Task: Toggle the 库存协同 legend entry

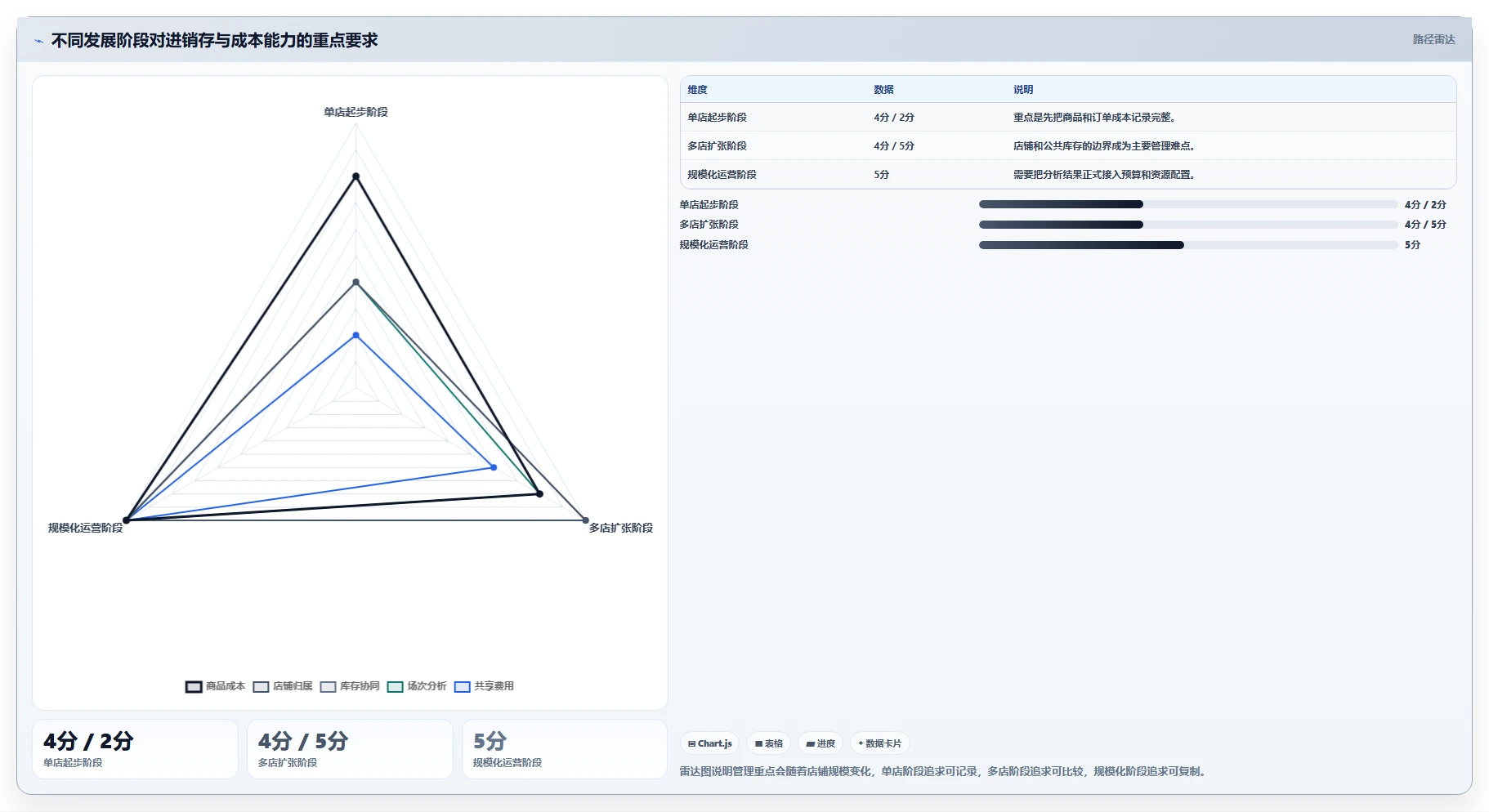Action: 350,686
